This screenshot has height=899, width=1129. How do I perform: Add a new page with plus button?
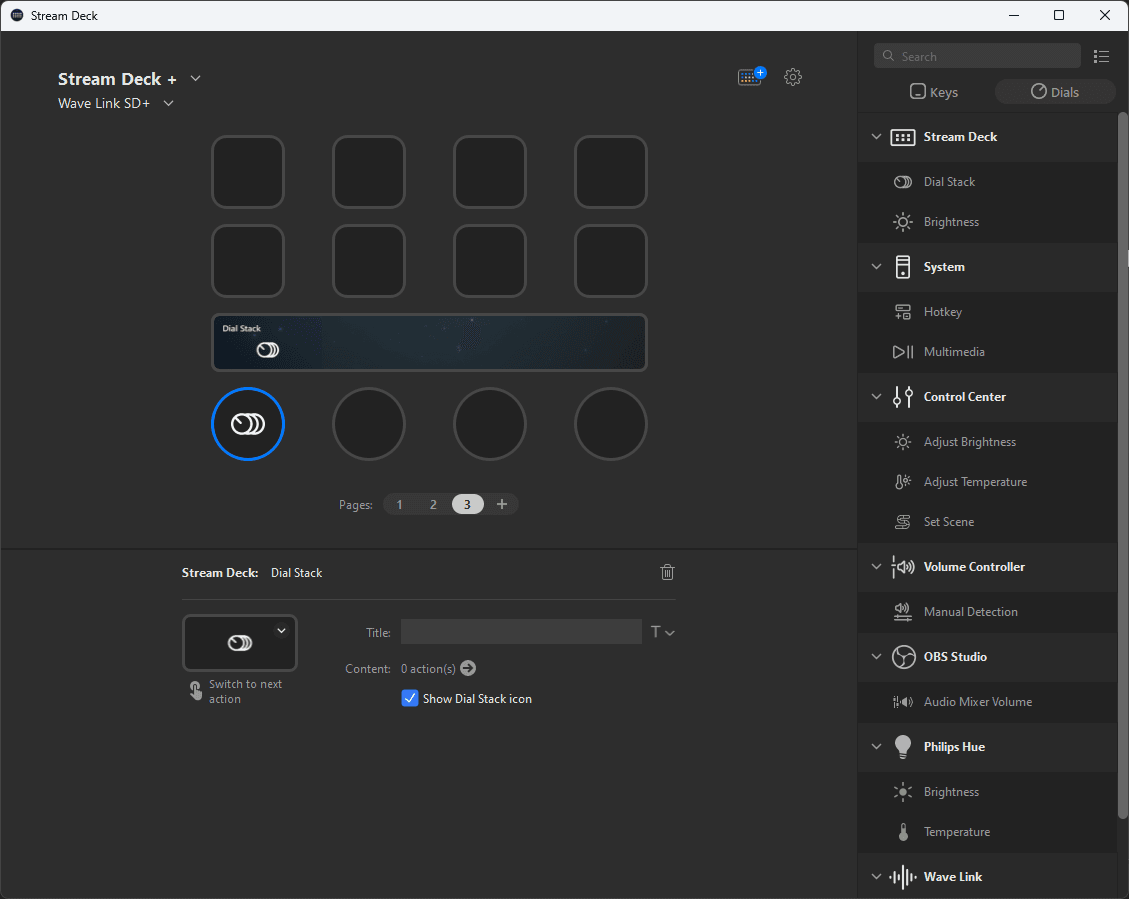pos(502,504)
